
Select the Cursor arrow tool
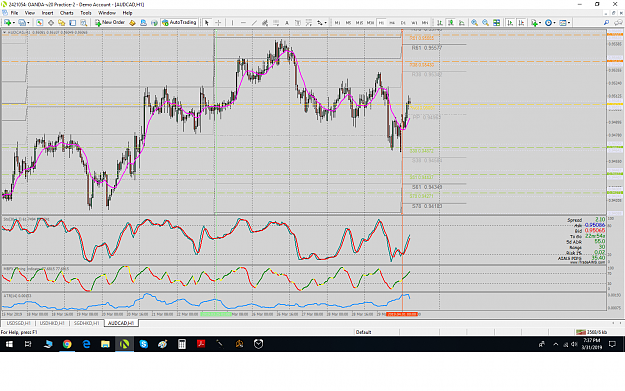[x=207, y=23]
